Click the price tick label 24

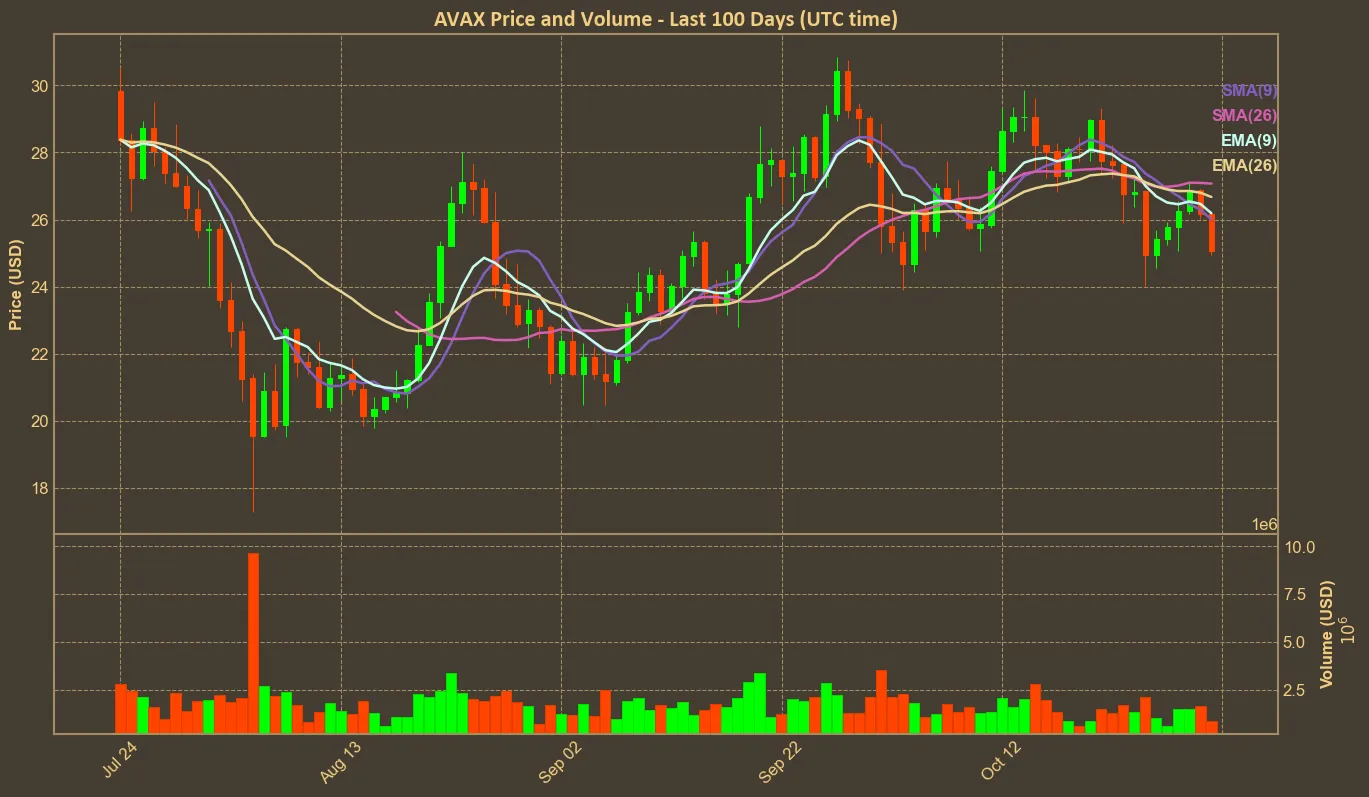point(40,287)
